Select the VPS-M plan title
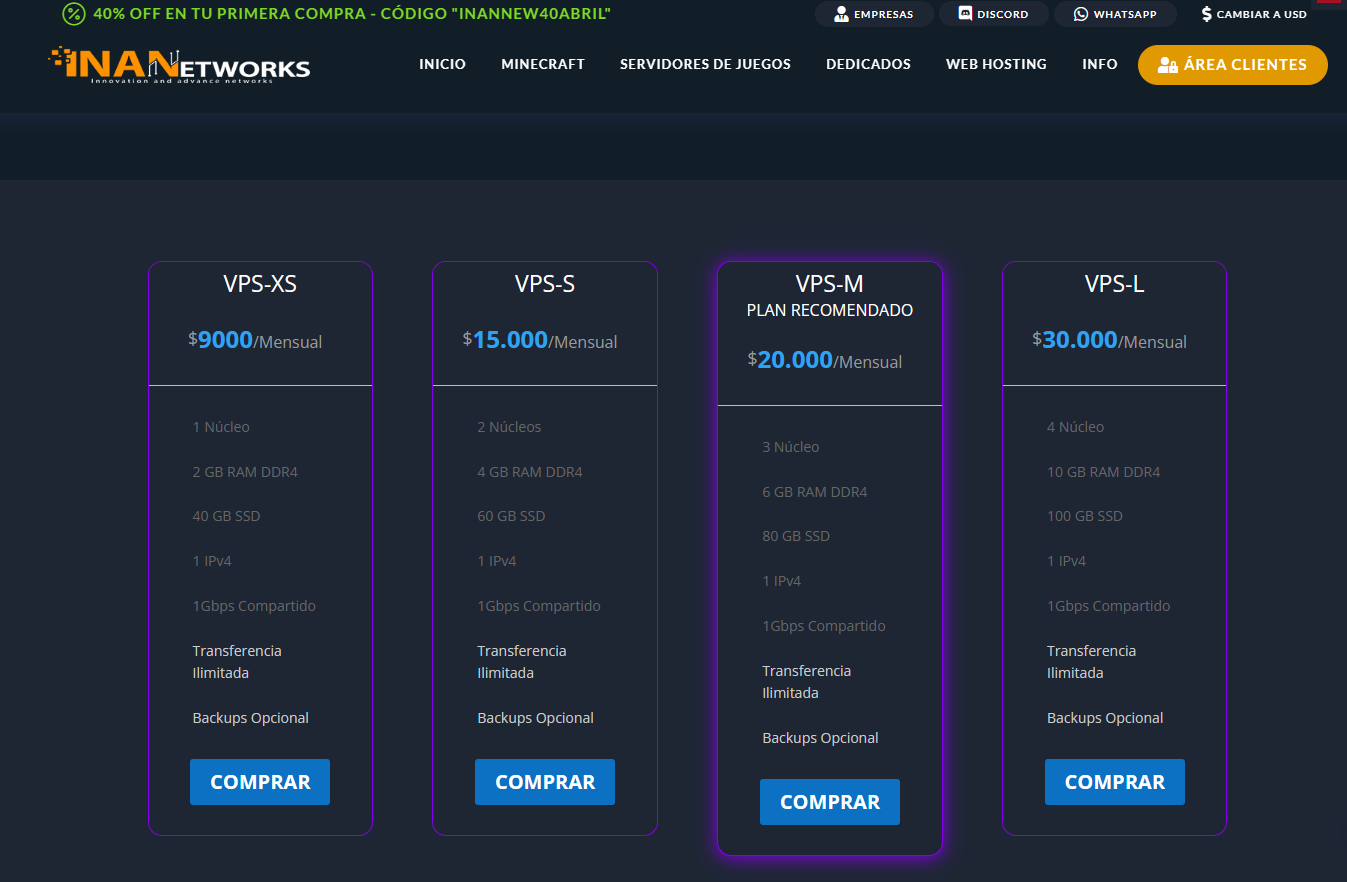This screenshot has height=882, width=1347. click(829, 285)
